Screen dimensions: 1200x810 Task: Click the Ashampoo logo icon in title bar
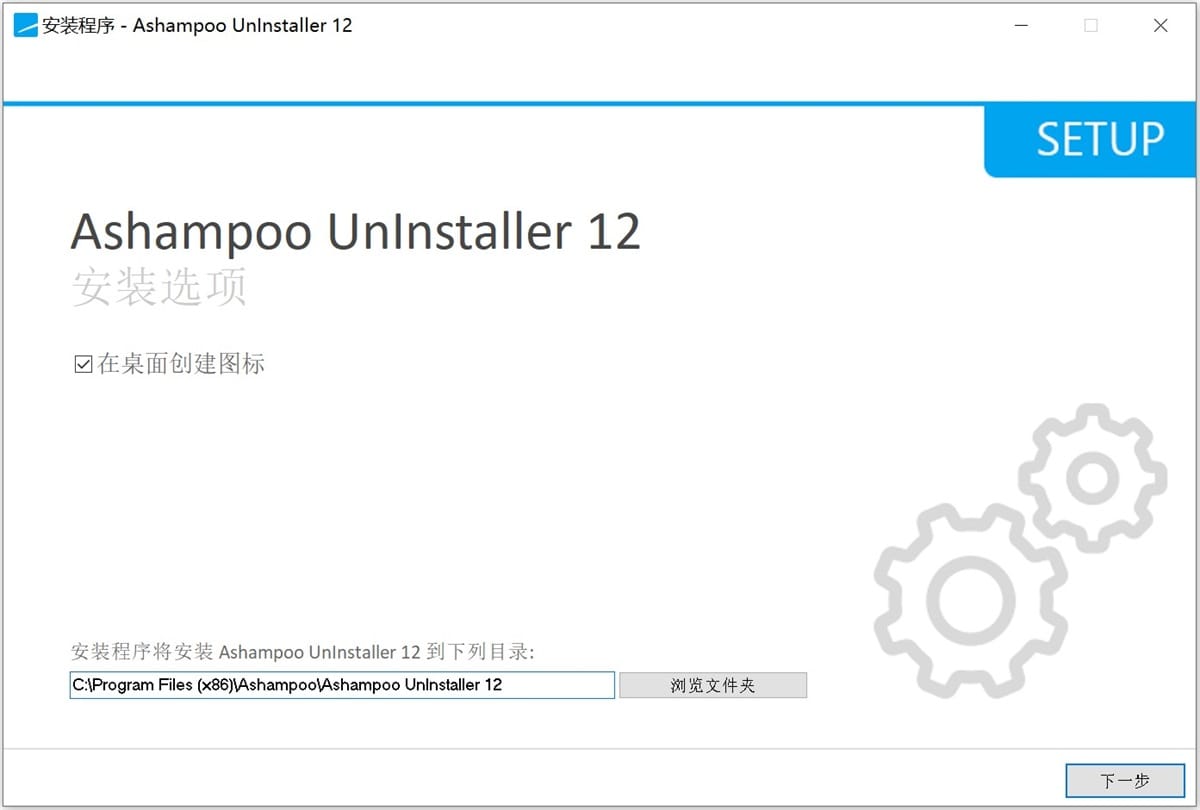[x=25, y=25]
